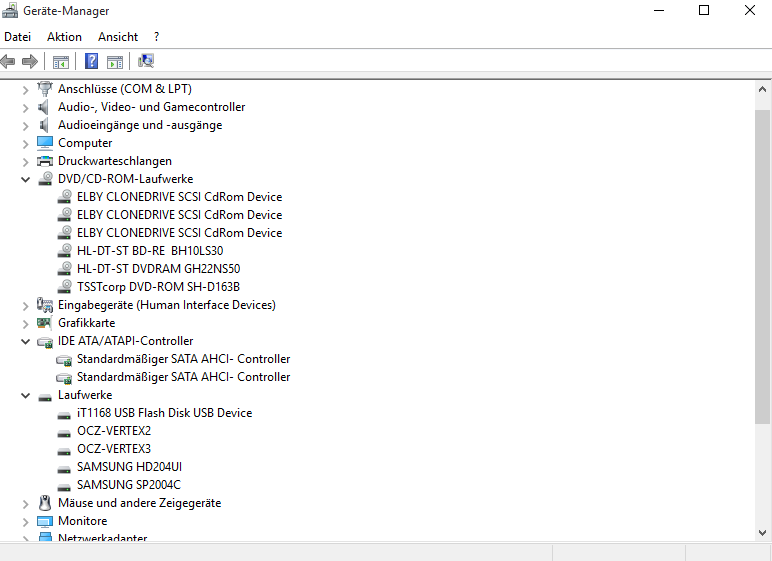Expand the Anschlüsse (COM & LPT) node
The height and width of the screenshot is (561, 772).
[26, 90]
